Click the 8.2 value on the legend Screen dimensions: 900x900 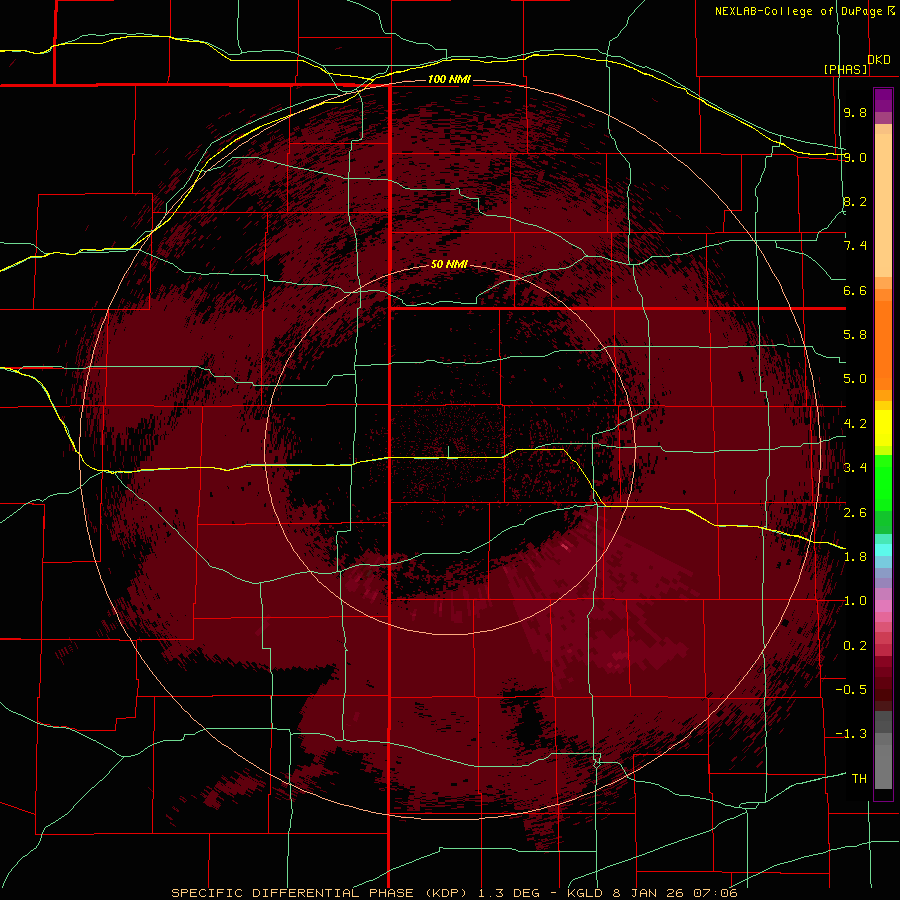click(855, 201)
